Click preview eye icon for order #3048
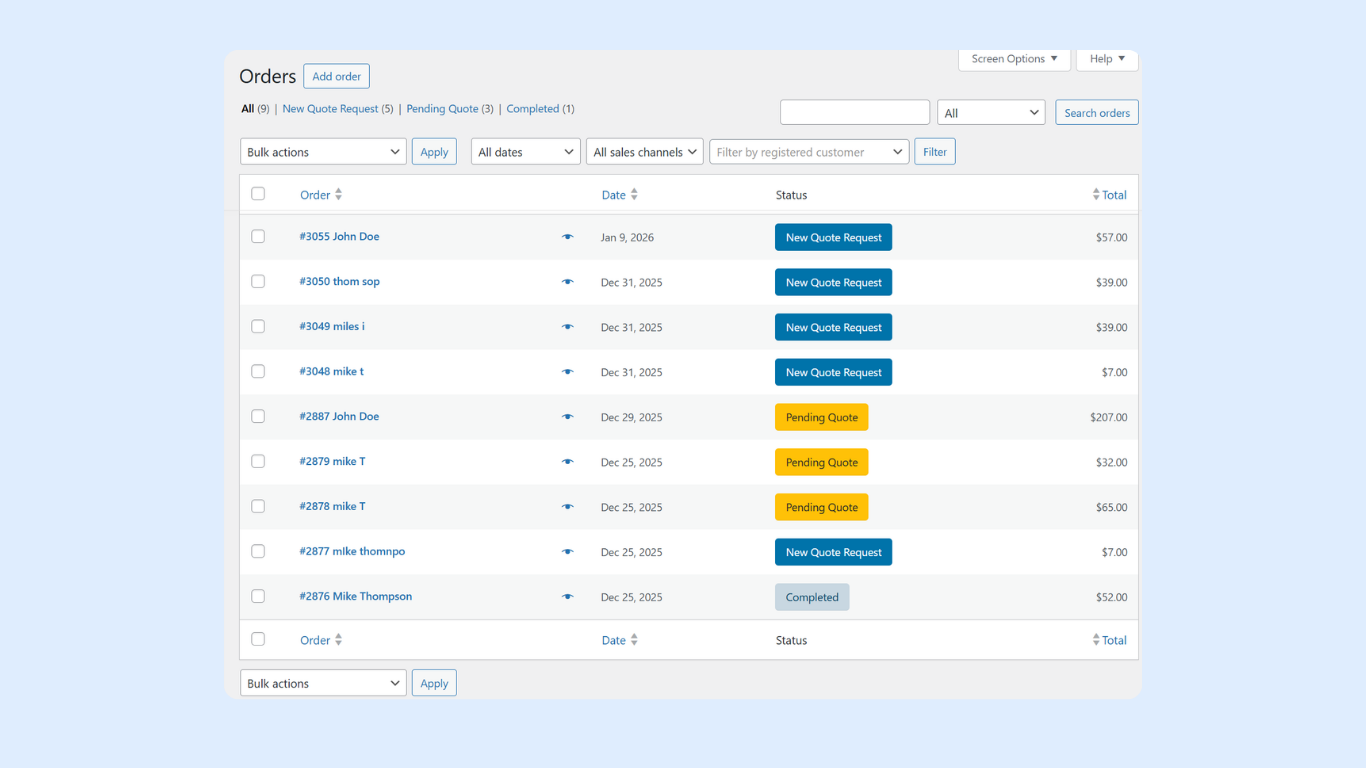1366x768 pixels. click(x=567, y=372)
